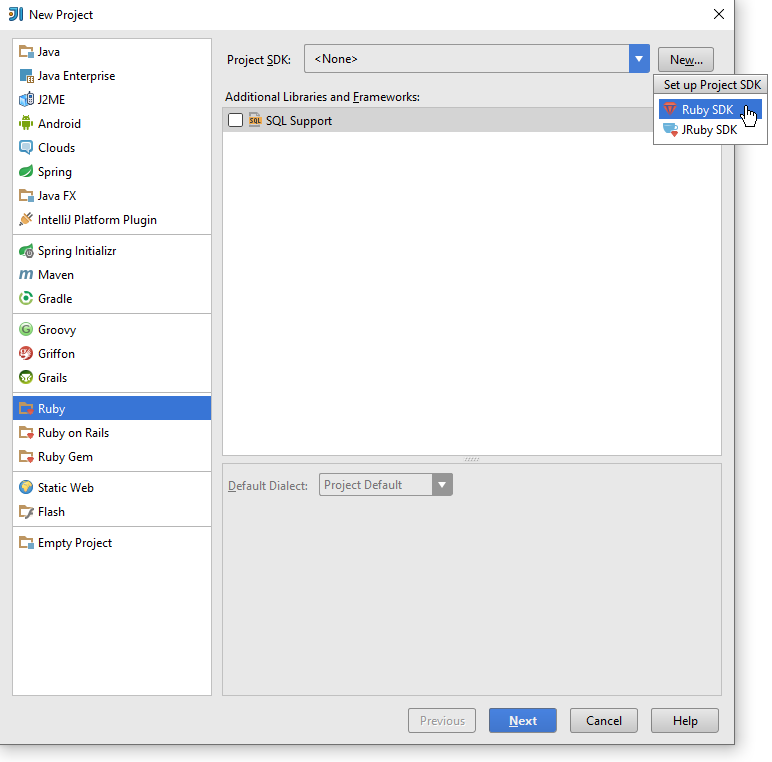Click the New... SDK button
The width and height of the screenshot is (772, 762).
(x=686, y=60)
